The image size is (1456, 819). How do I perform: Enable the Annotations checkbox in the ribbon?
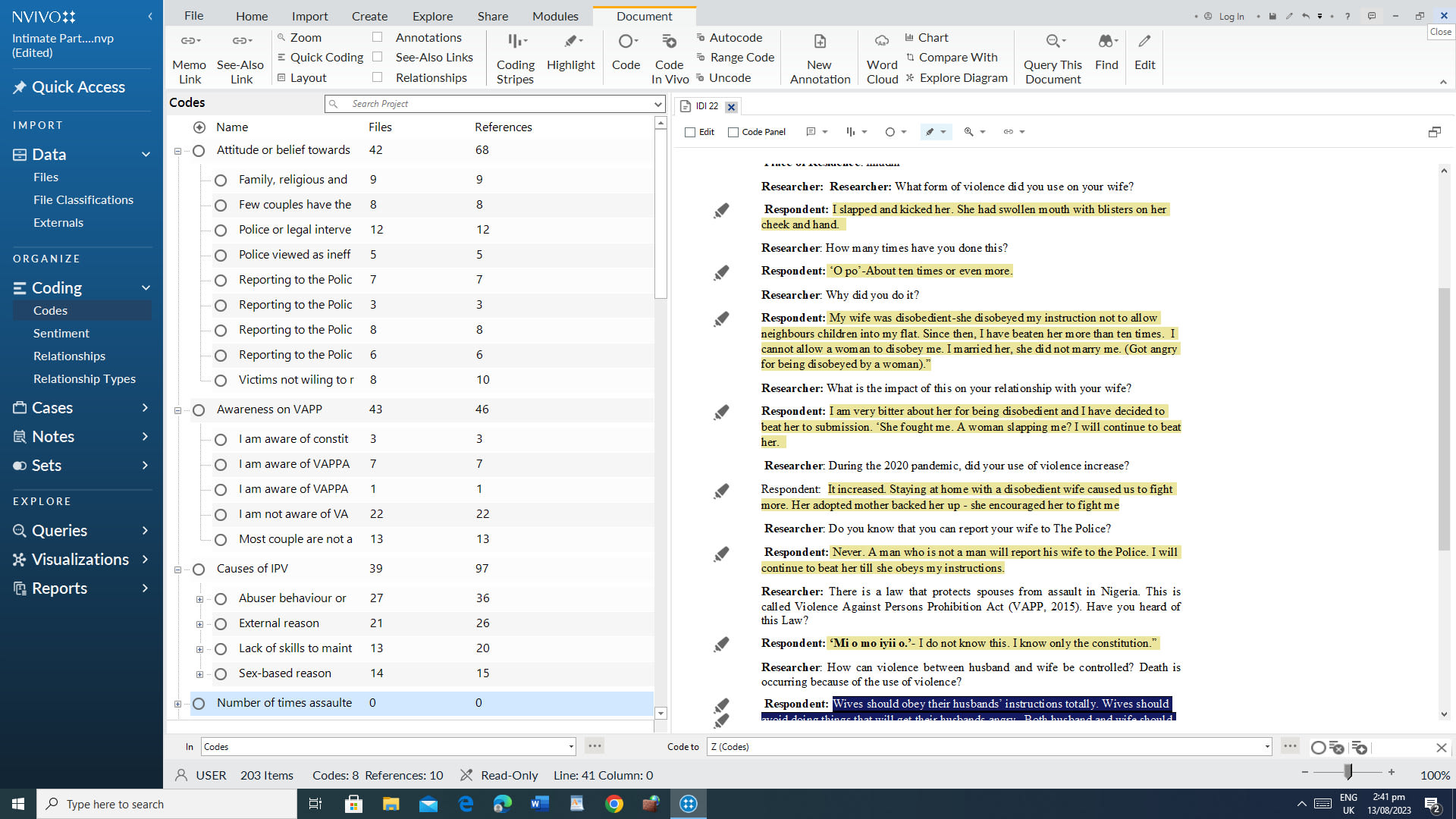pyautogui.click(x=377, y=36)
